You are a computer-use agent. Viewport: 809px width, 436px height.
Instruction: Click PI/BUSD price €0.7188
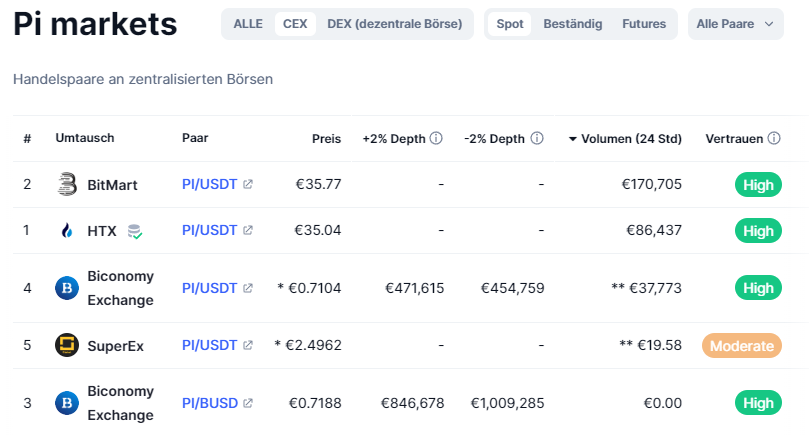pyautogui.click(x=315, y=403)
